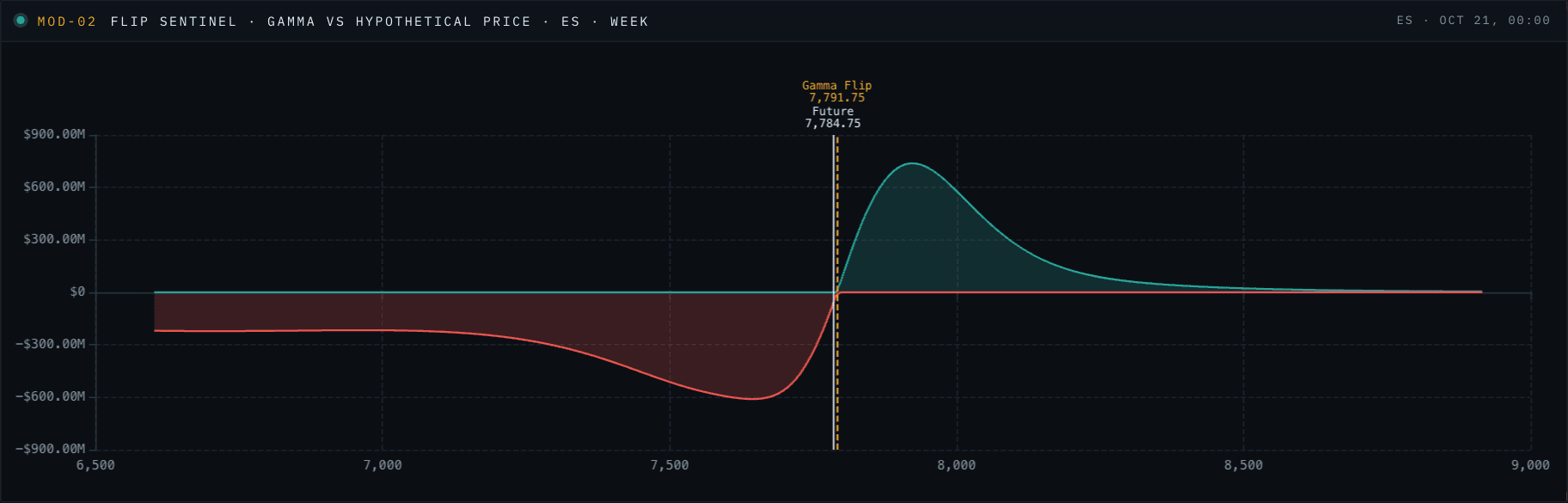Click the $0 y-axis label

click(x=78, y=292)
